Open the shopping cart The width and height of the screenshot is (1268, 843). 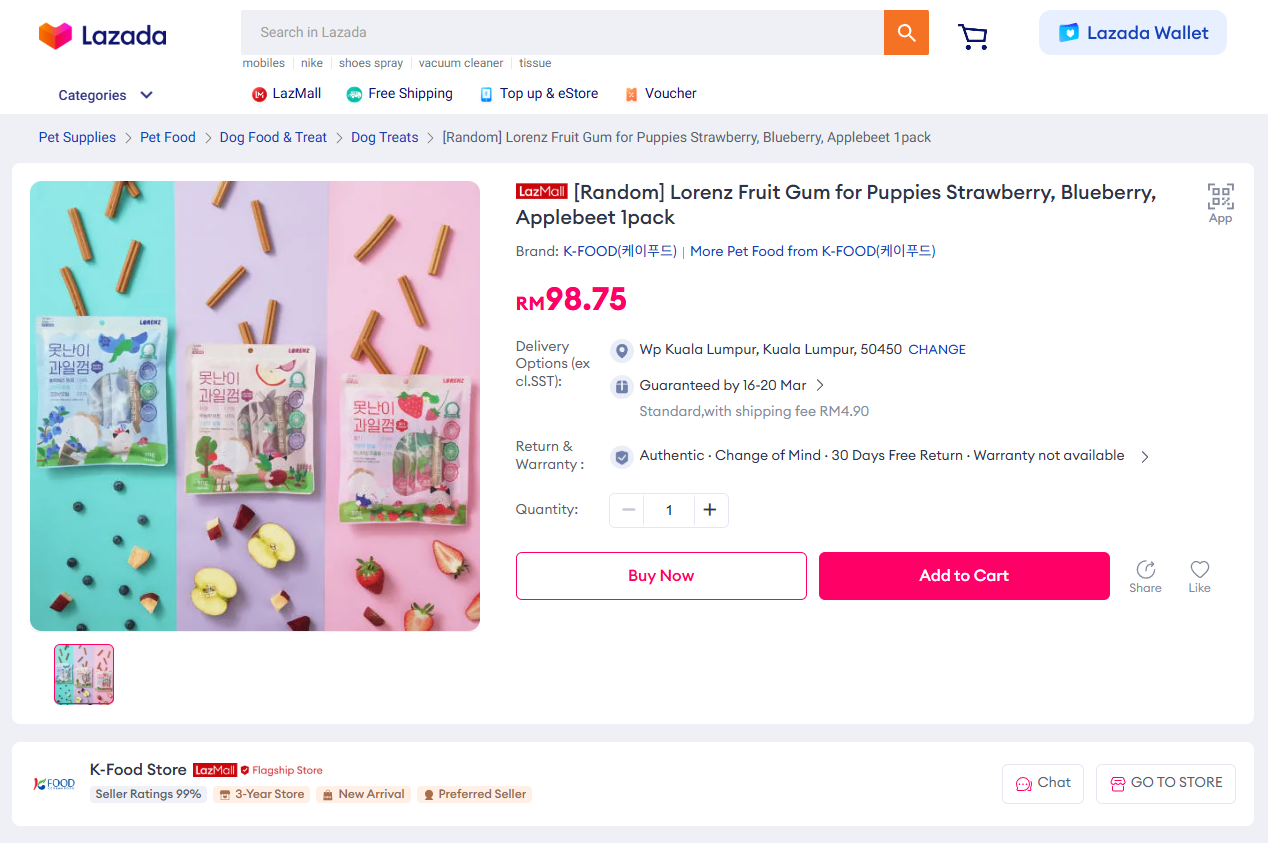[972, 37]
